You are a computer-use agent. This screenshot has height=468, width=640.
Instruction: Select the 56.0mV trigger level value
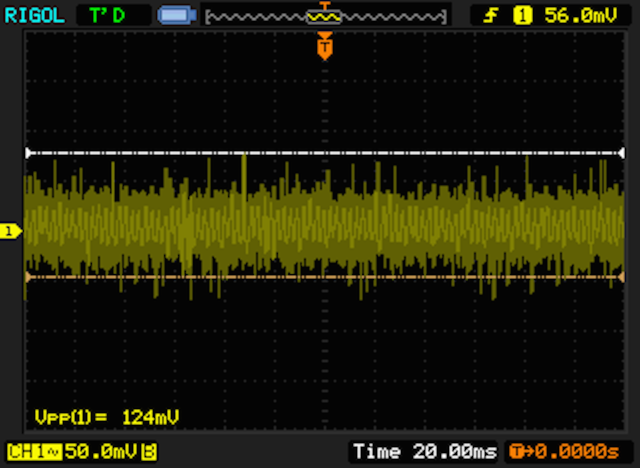point(581,16)
